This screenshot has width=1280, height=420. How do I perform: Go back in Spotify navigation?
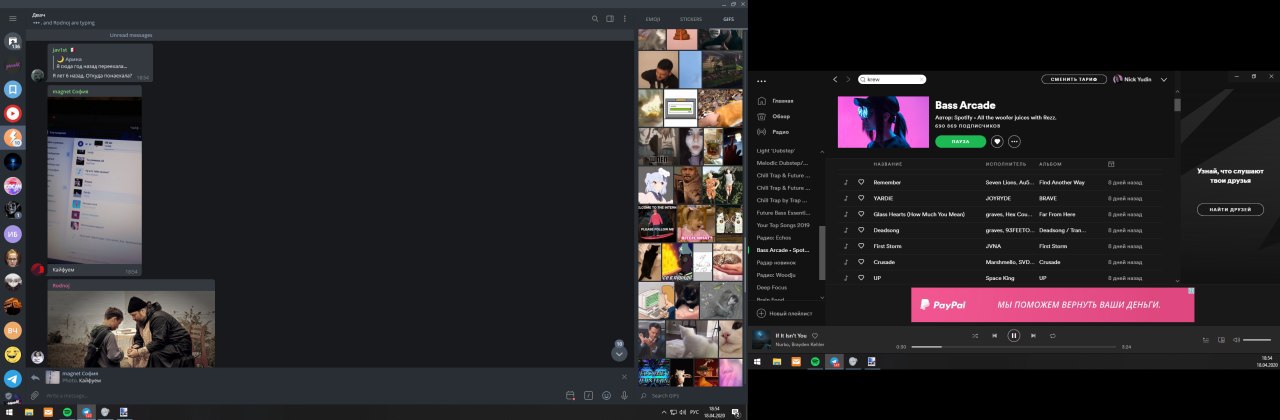tap(835, 79)
